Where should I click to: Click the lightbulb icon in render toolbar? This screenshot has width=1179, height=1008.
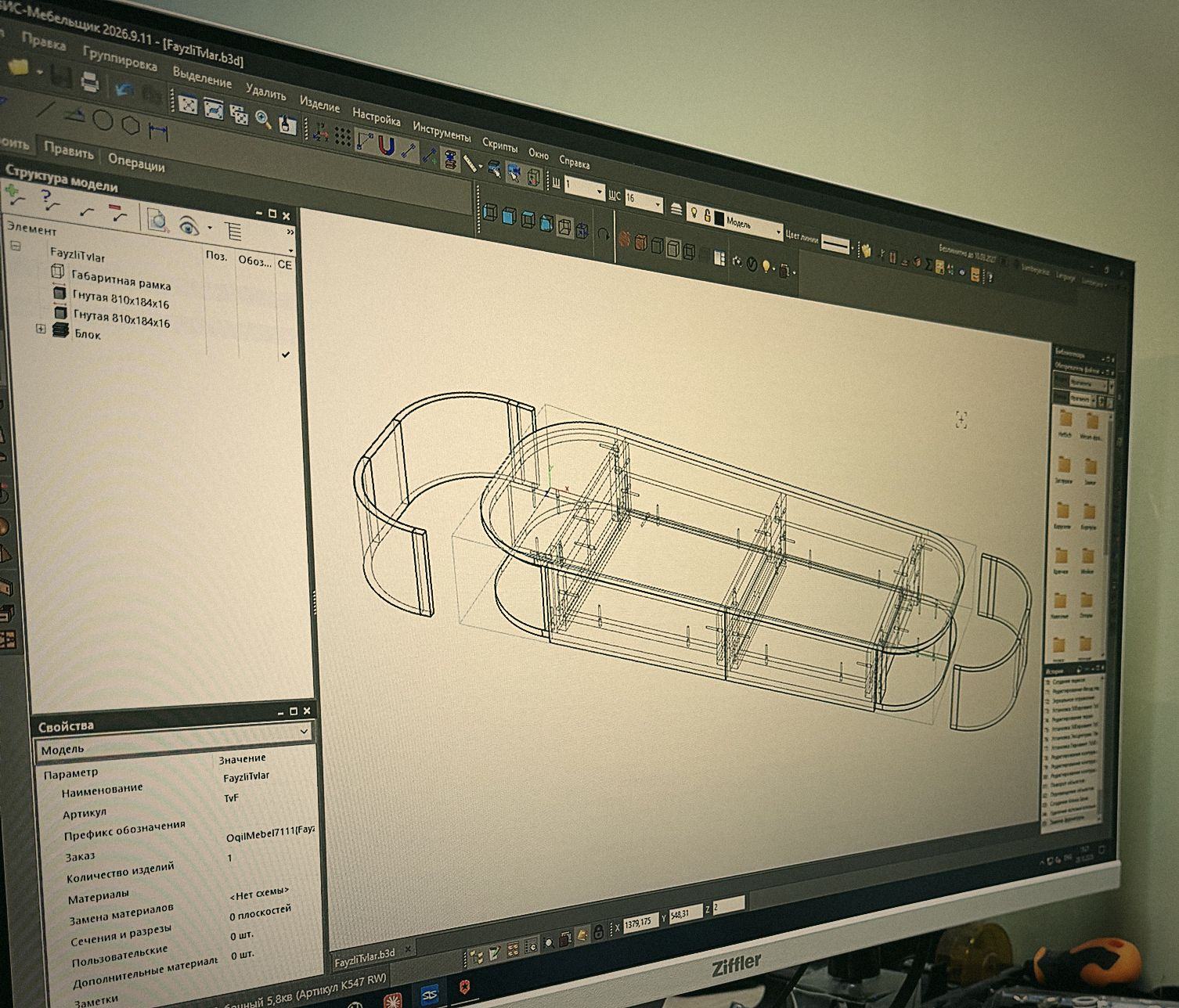(766, 267)
